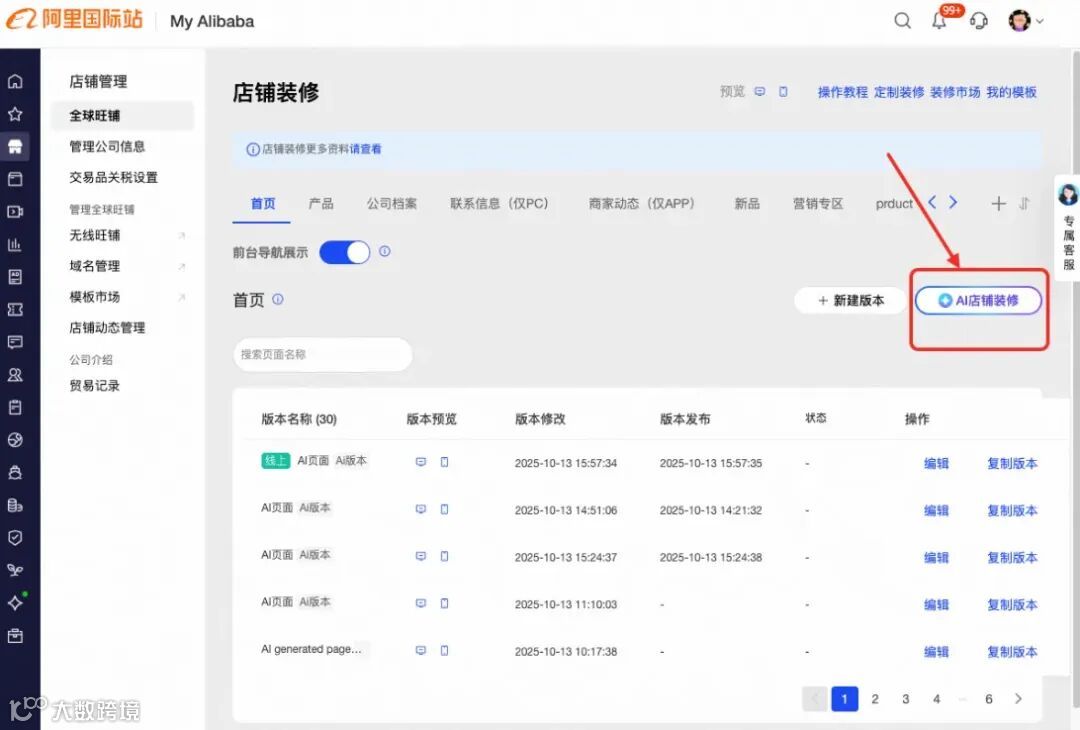Go to page 2 in pagination
The image size is (1080, 730).
(x=875, y=698)
